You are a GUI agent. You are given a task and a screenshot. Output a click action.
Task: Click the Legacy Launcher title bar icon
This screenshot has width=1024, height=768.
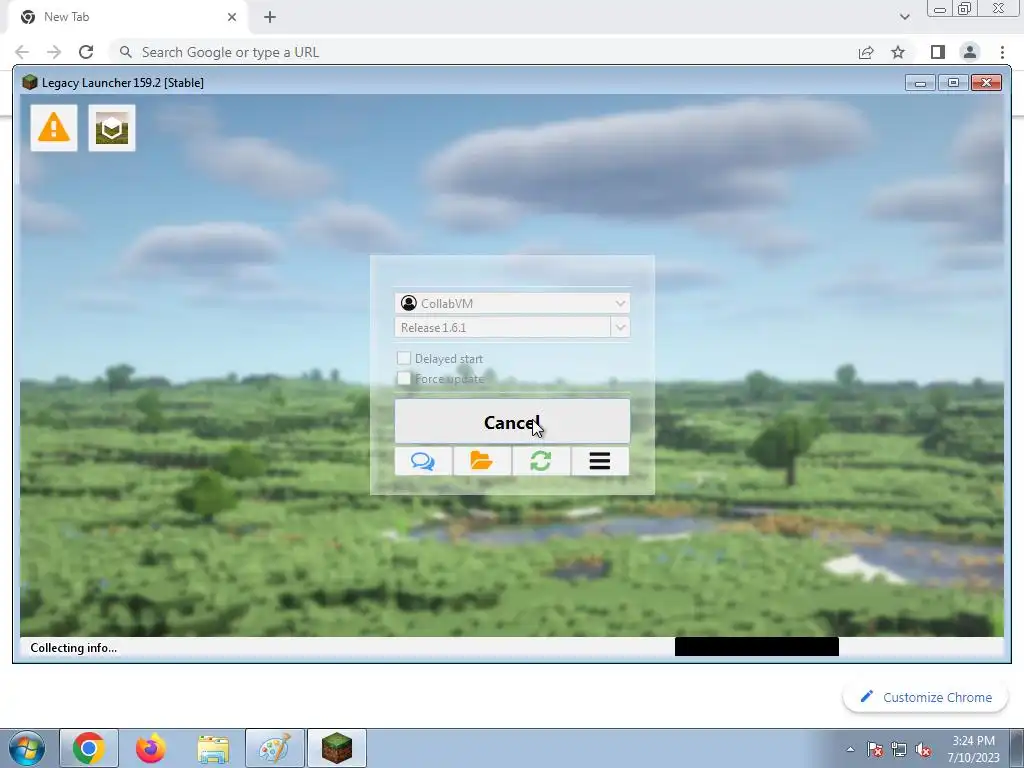(29, 82)
